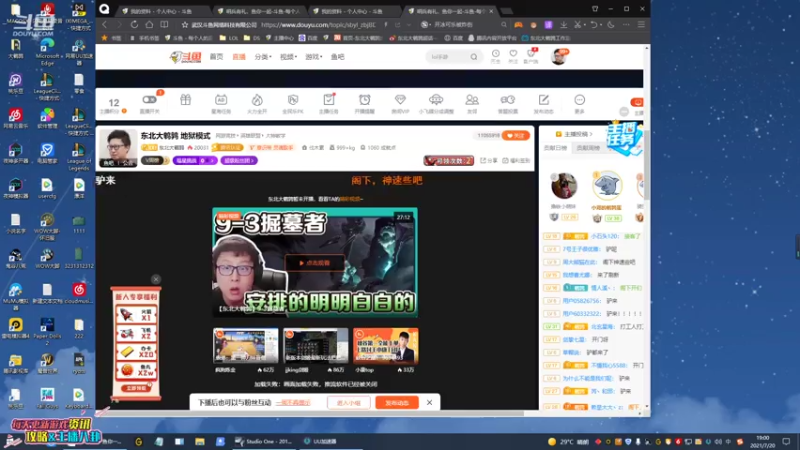Go back using the browser back arrow
The height and width of the screenshot is (450, 800).
(x=105, y=24)
